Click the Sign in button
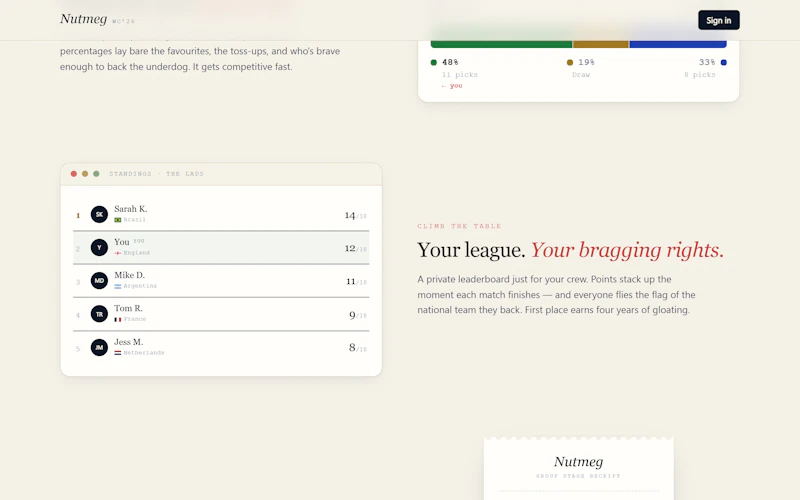 coord(718,20)
